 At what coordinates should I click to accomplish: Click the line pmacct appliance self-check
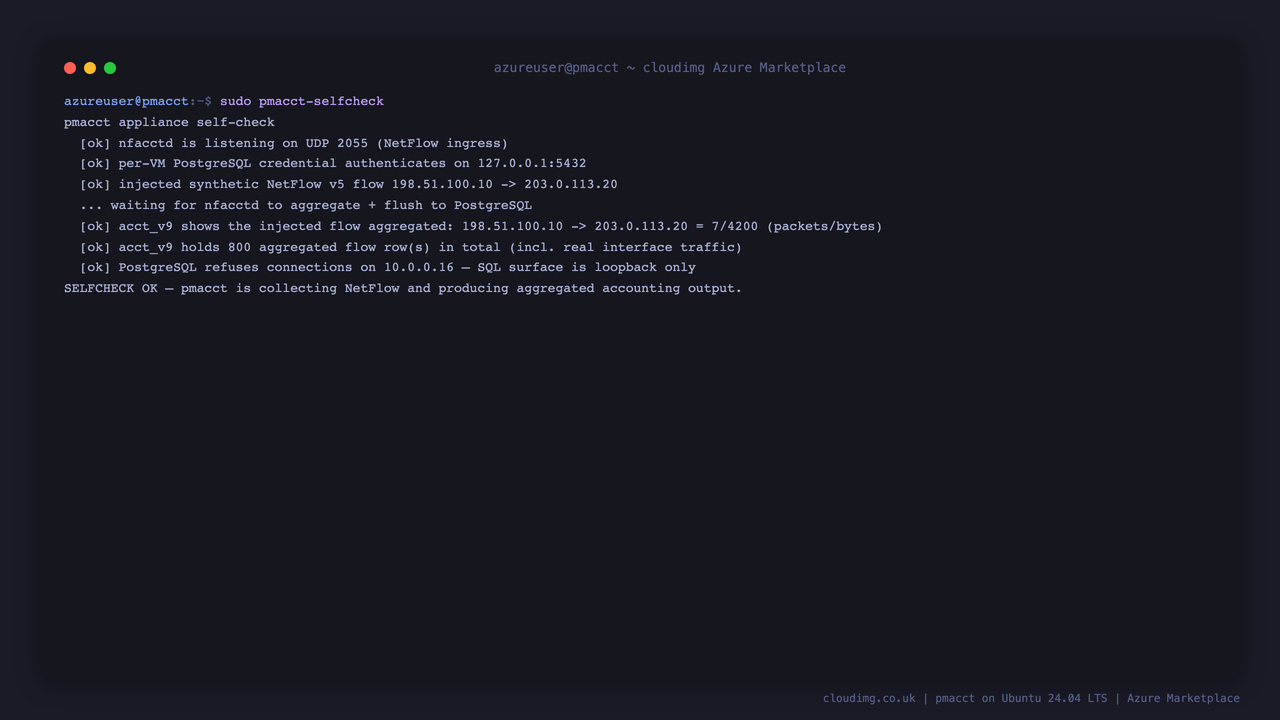pos(169,122)
